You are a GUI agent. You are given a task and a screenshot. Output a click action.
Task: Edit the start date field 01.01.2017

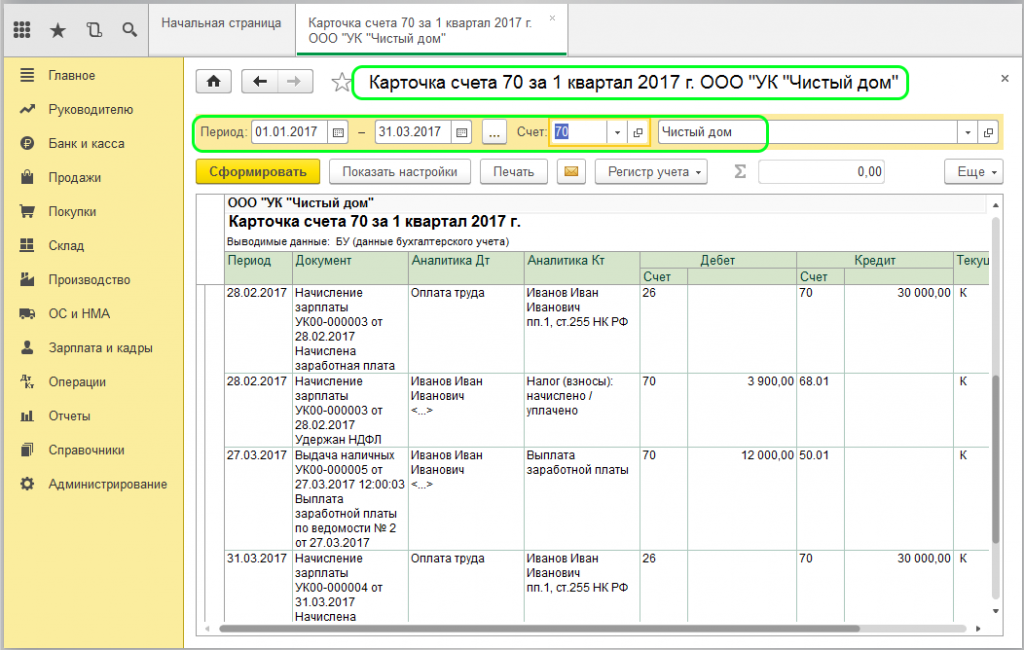(x=289, y=132)
